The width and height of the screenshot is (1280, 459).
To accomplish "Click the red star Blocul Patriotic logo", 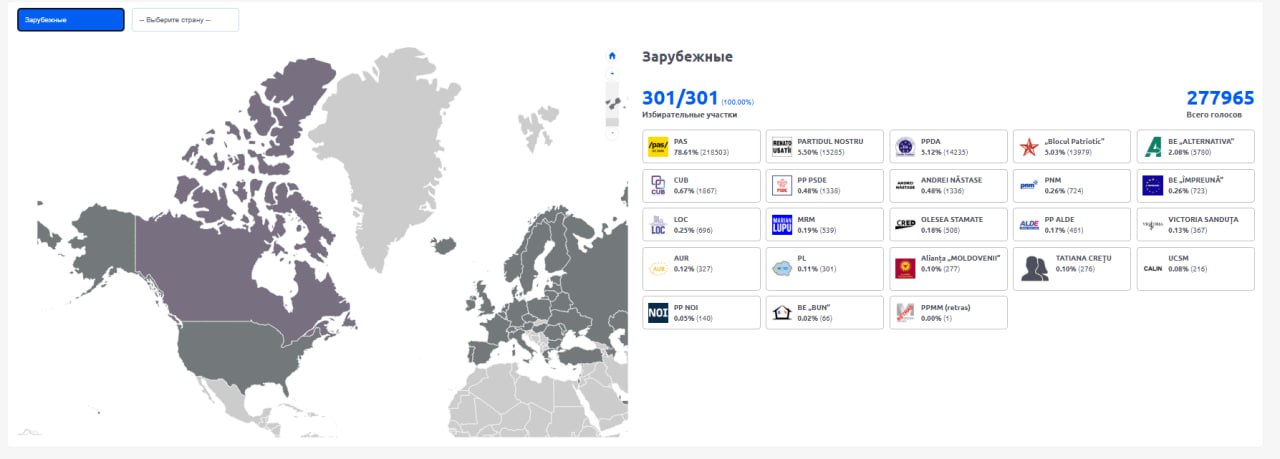I will coord(1029,147).
